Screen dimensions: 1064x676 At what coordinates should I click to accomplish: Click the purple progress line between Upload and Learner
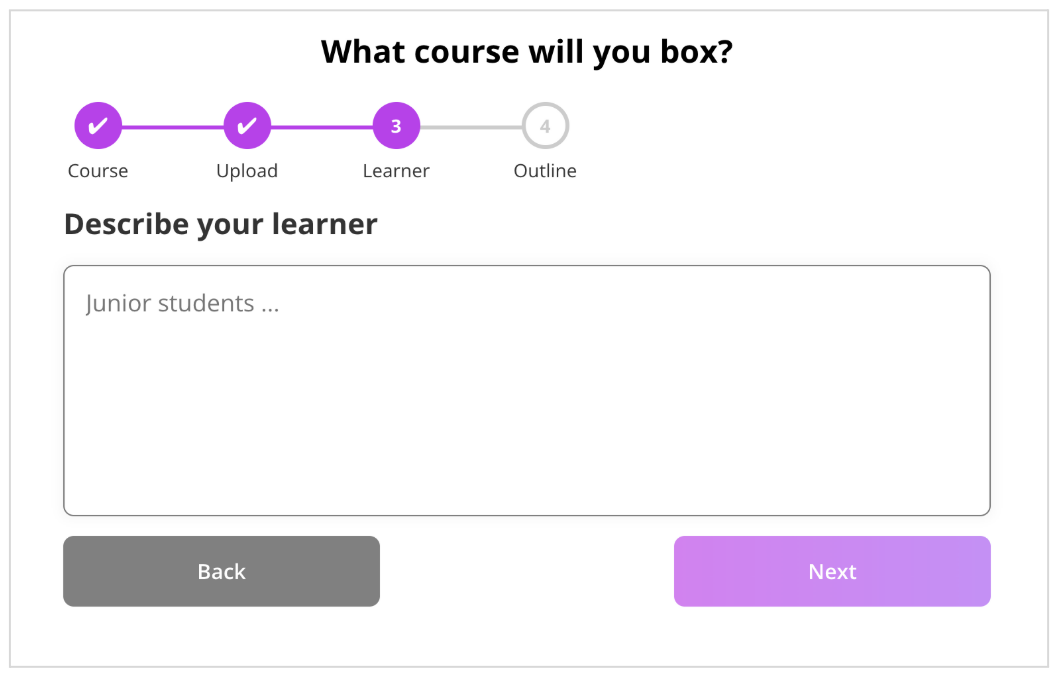322,127
